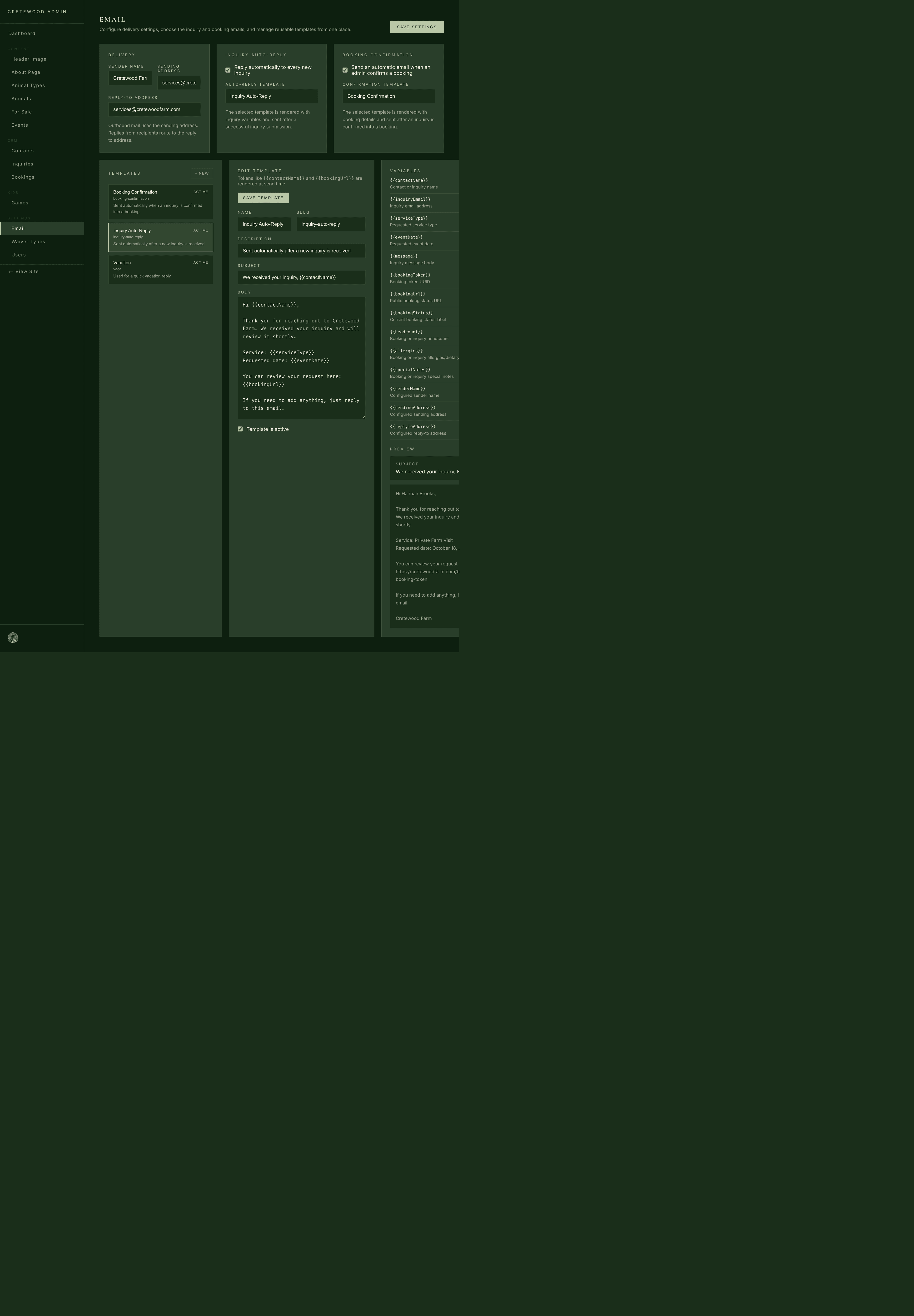
Task: Navigate to Bookings in the sidebar
Action: click(x=23, y=177)
